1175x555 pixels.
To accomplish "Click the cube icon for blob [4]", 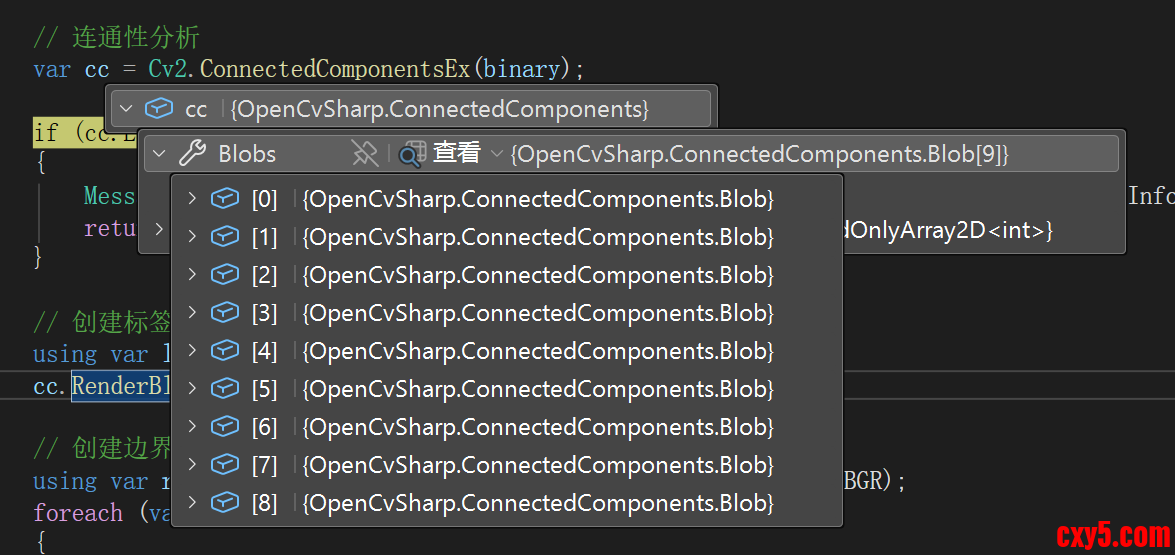I will point(225,351).
